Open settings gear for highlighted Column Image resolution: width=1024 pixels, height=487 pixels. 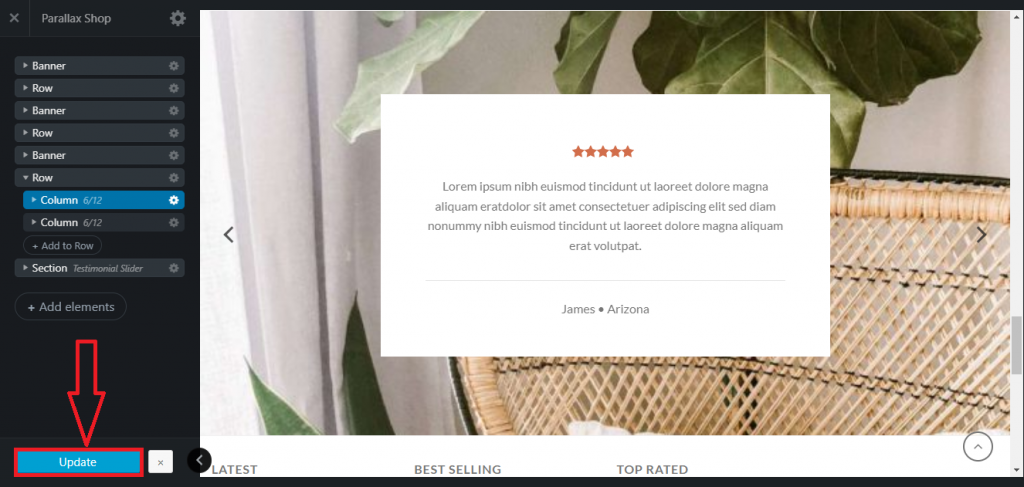click(x=174, y=200)
